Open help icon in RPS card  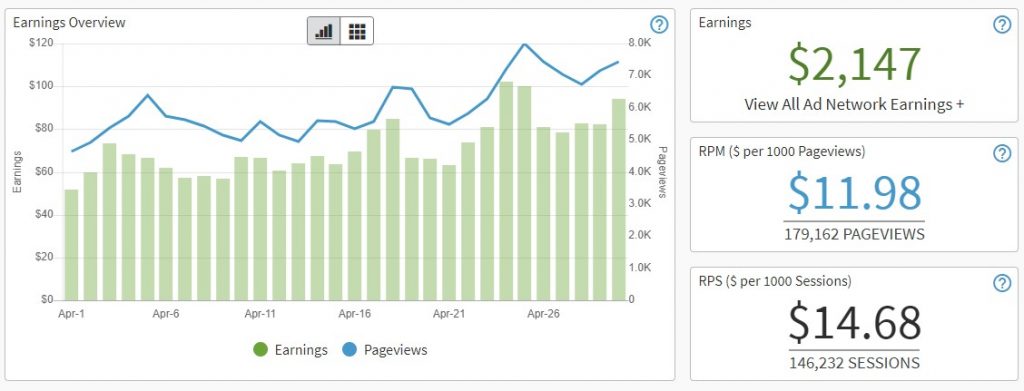[1002, 283]
